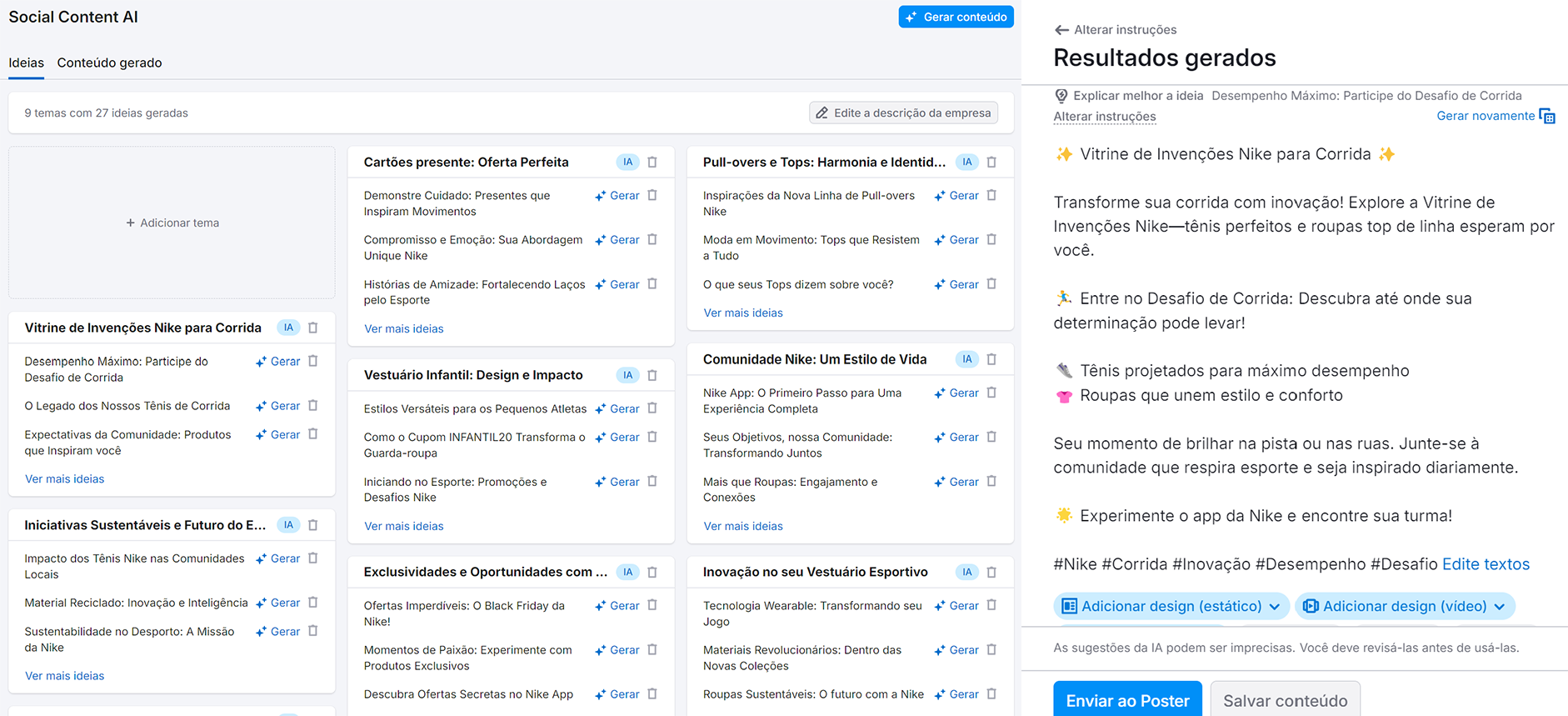1568x716 pixels.
Task: Send the post with Enviar ao Poster
Action: [x=1127, y=700]
